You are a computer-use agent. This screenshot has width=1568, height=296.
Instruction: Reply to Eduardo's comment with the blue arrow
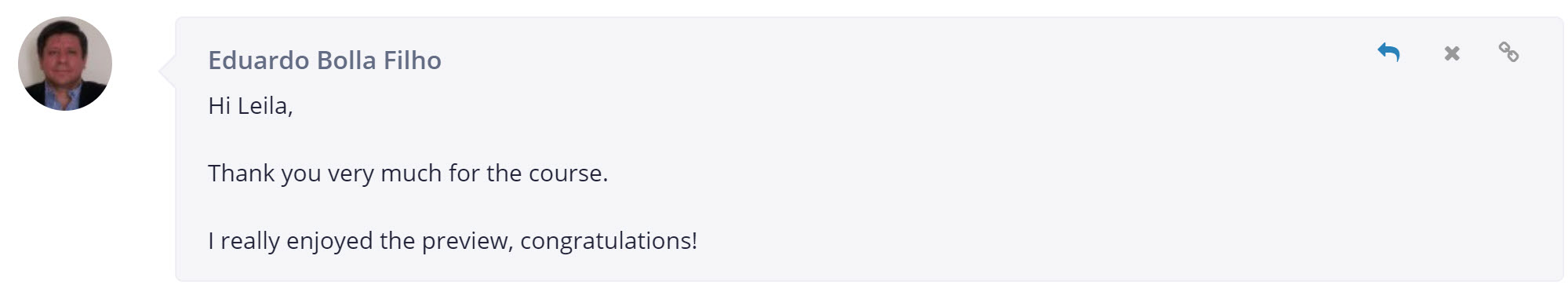pos(1388,53)
